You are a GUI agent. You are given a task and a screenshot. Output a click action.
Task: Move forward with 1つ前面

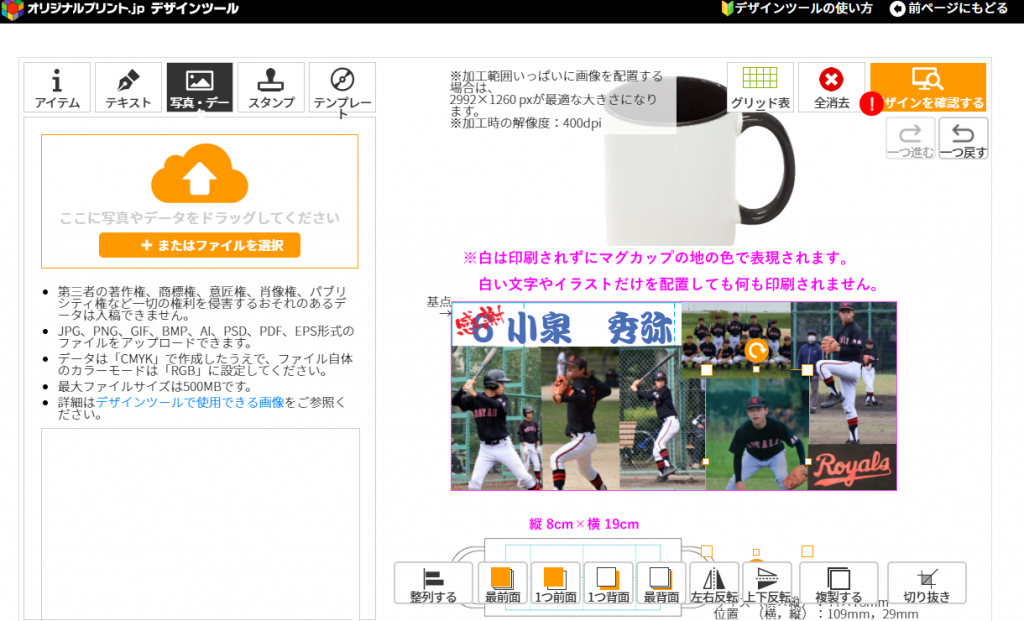(x=555, y=583)
